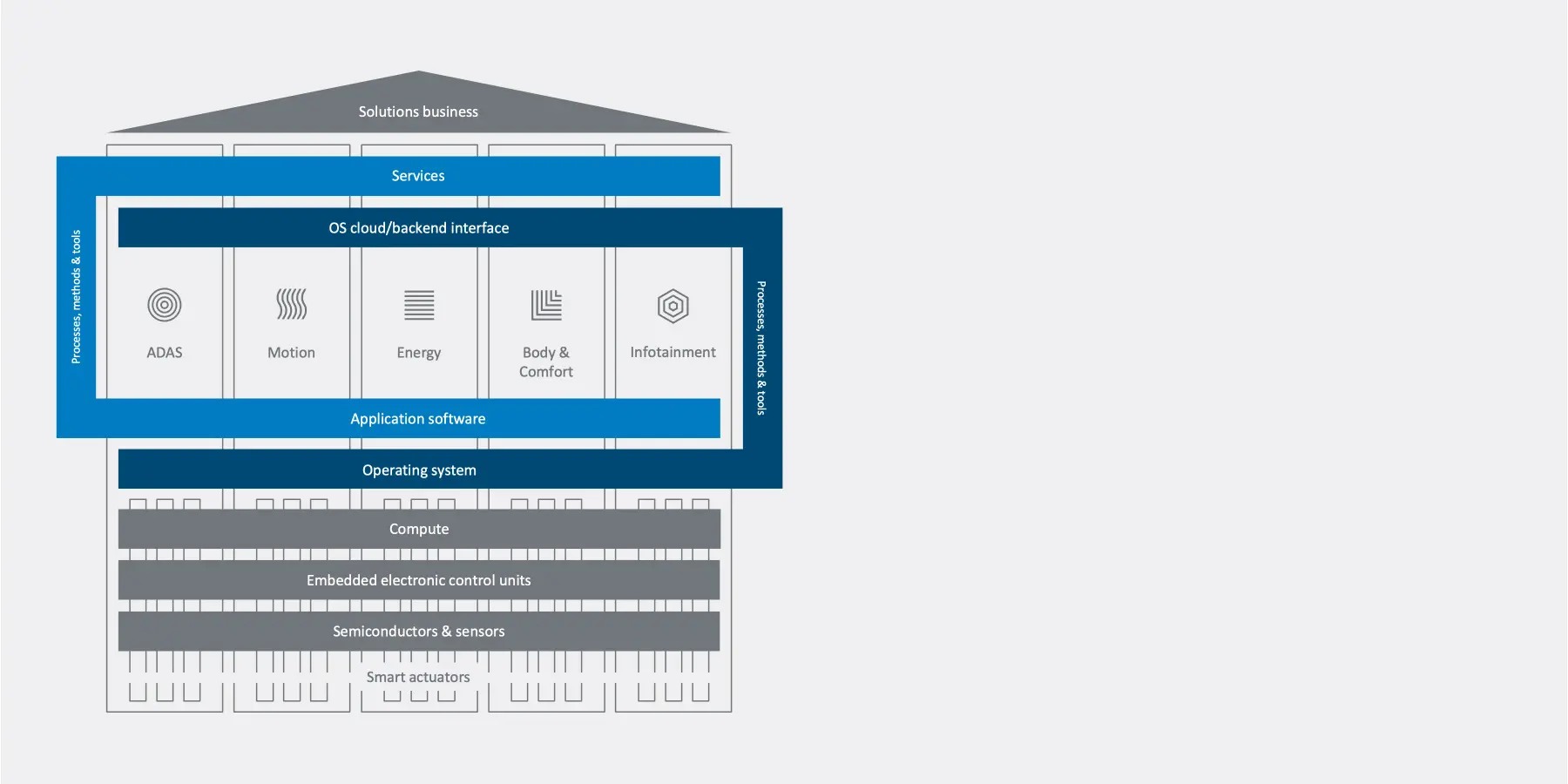Select the Infotainment text label

673,352
